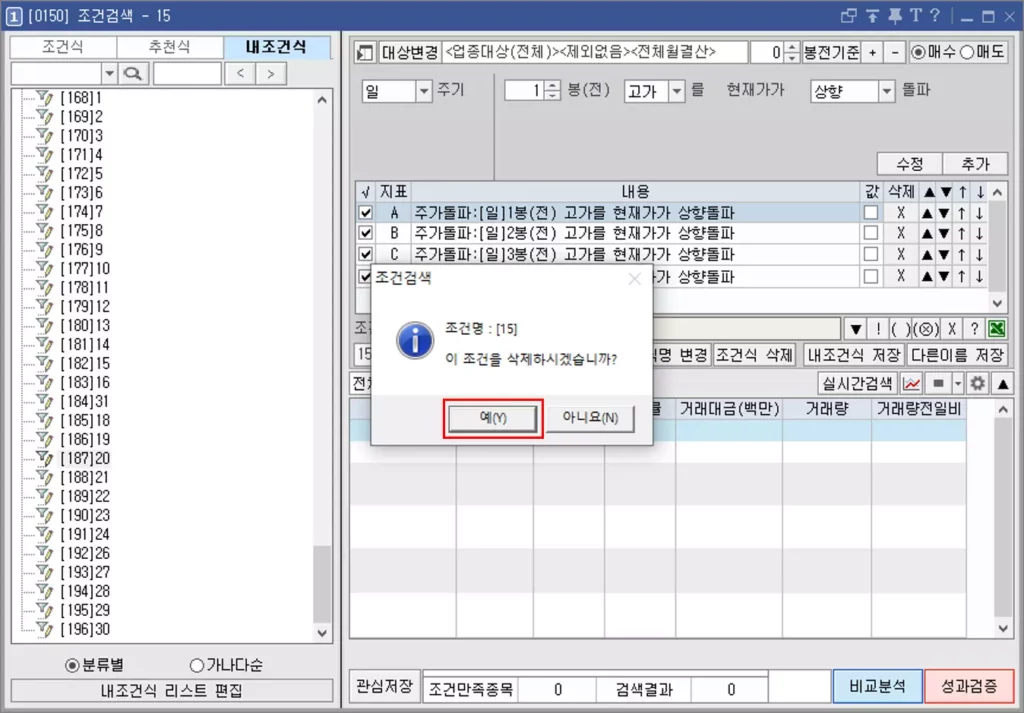Click the results table scroll down arrow
Screen dimensions: 1024x713
(x=1003, y=629)
